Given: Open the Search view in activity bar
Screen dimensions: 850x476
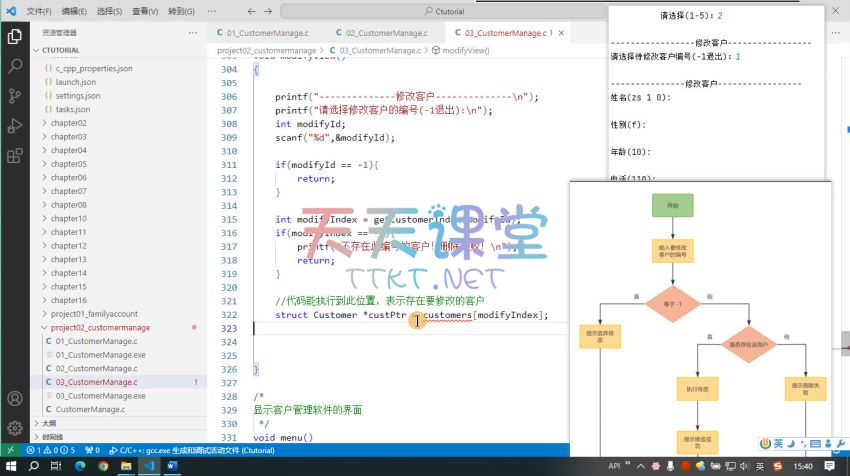Looking at the screenshot, I should (x=15, y=67).
